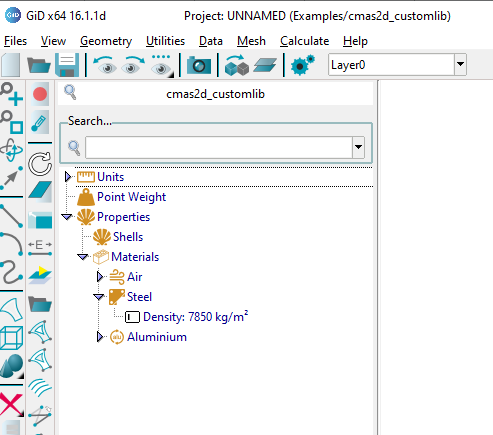Select the Create NURBS curve tool
Viewport: 493px width, 435px height.
[11, 272]
